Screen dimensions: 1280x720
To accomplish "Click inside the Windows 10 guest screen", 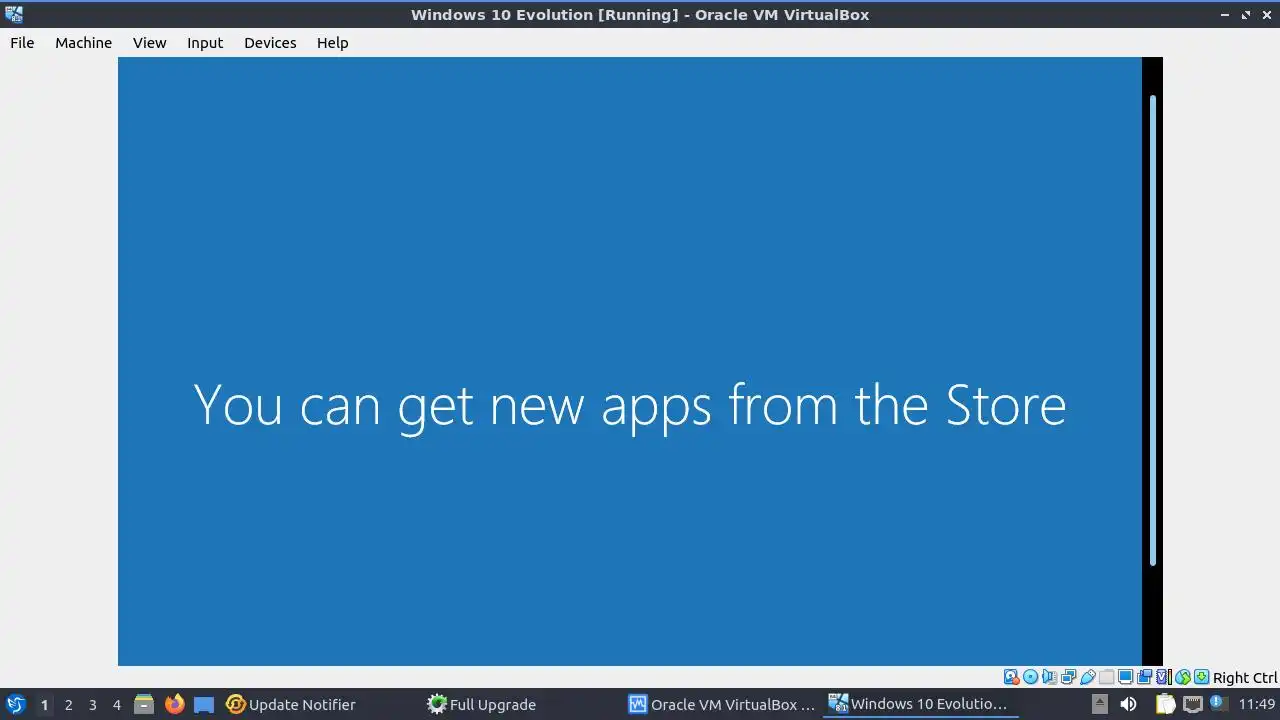I will point(630,361).
